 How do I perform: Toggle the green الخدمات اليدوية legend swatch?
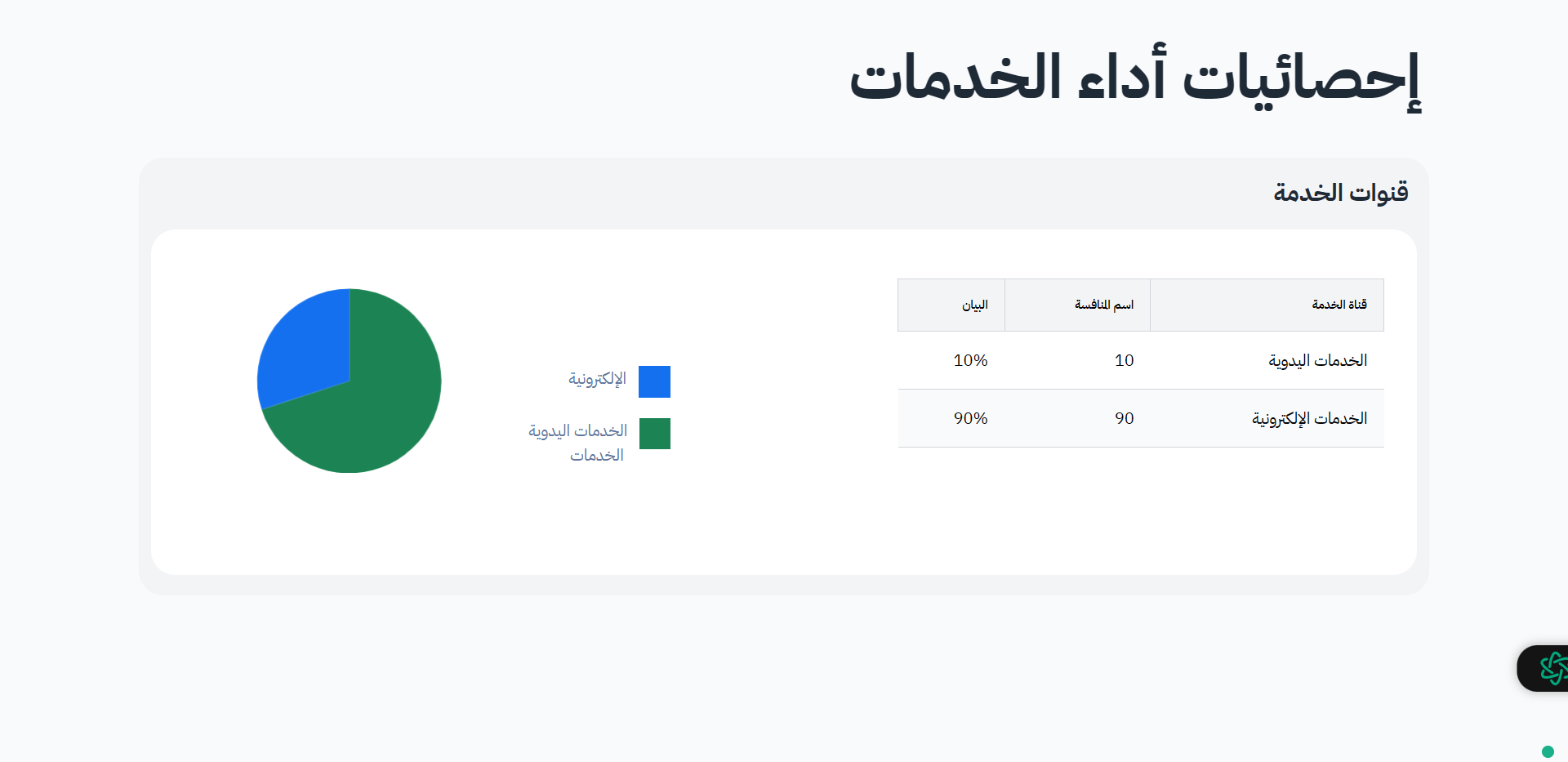654,434
